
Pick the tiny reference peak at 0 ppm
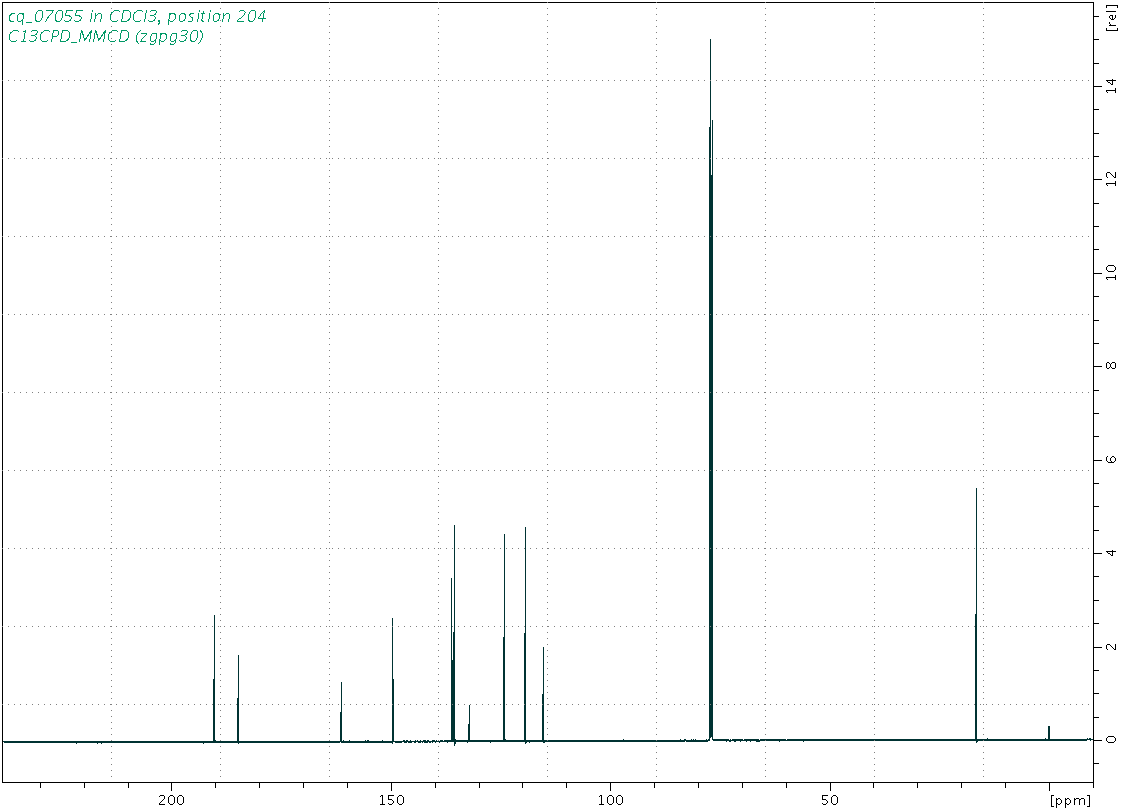click(x=1049, y=733)
